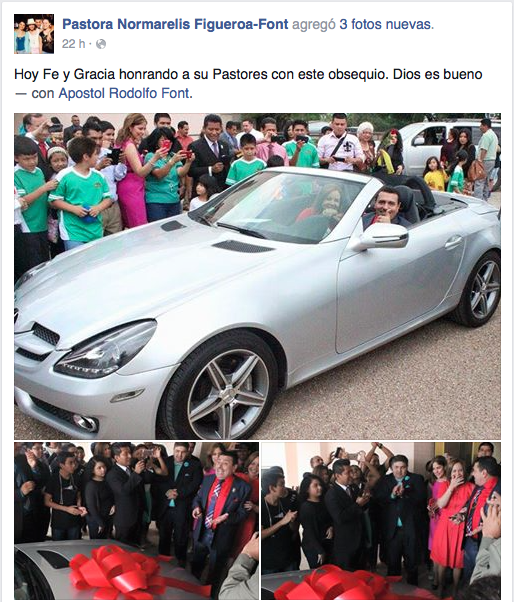The height and width of the screenshot is (602, 514).
Task: Click the white pickup truck in photo background
Action: (438, 143)
